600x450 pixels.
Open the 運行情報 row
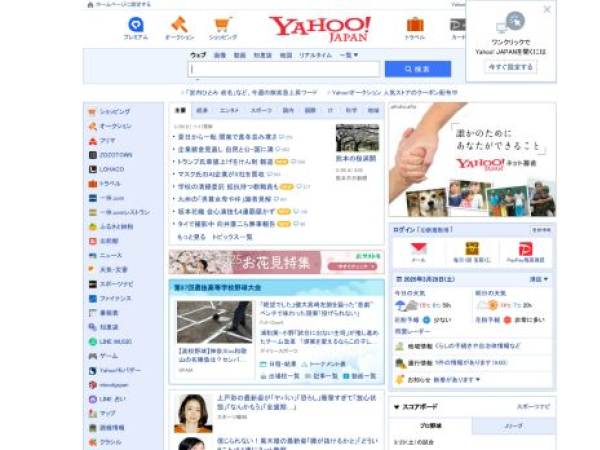(472, 363)
